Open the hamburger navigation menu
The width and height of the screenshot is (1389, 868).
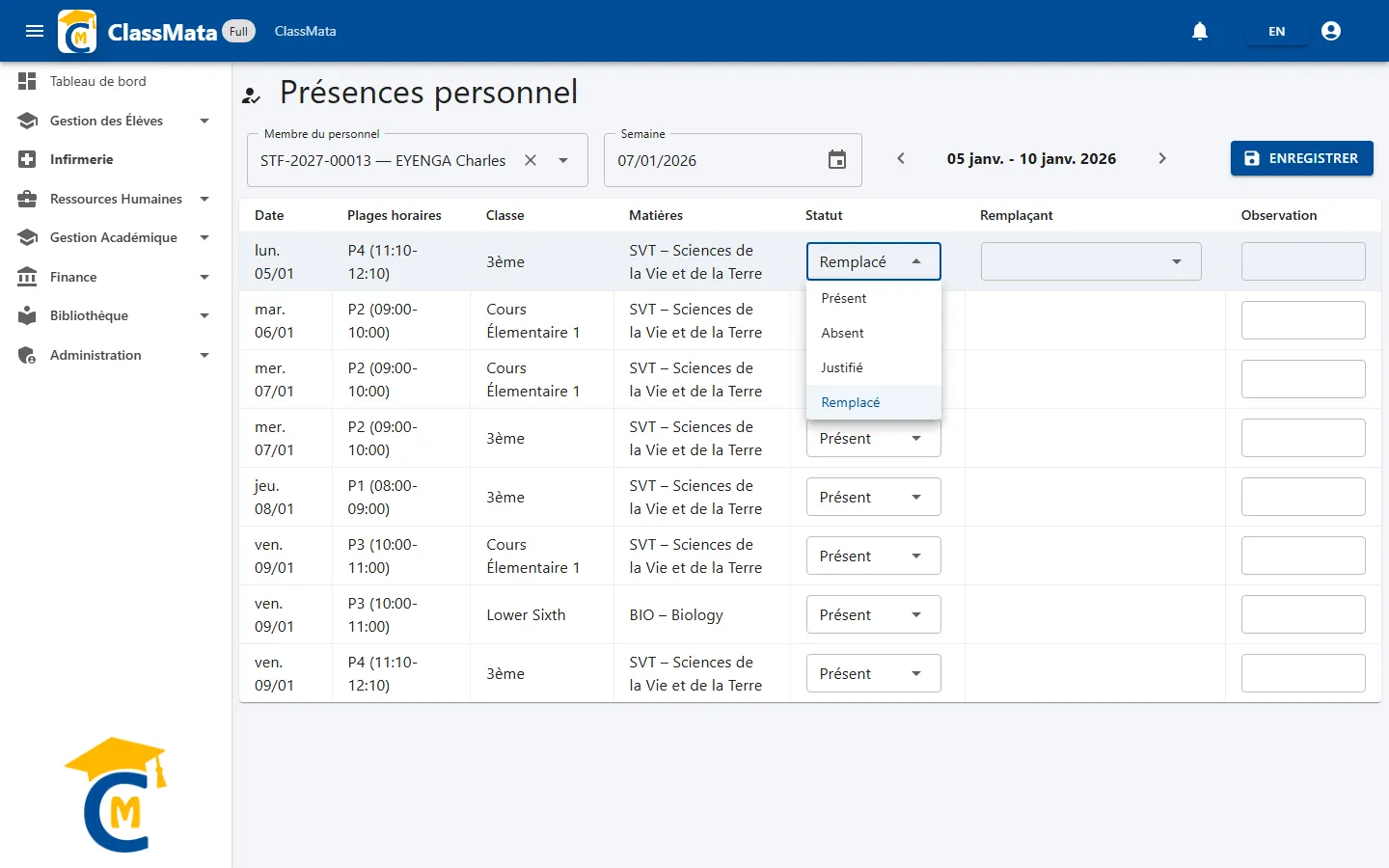(35, 31)
